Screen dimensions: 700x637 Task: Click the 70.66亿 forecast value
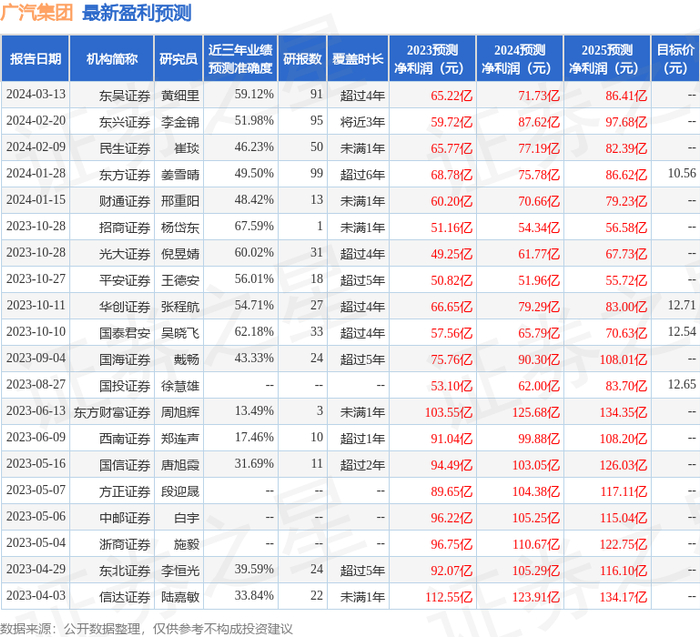tap(539, 201)
